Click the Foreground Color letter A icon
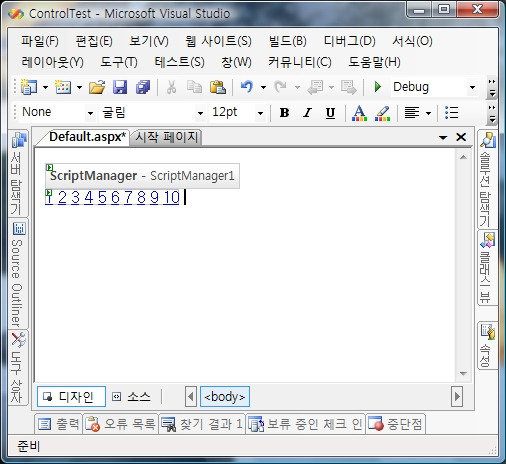Viewport: 506px width, 464px height. tap(359, 113)
